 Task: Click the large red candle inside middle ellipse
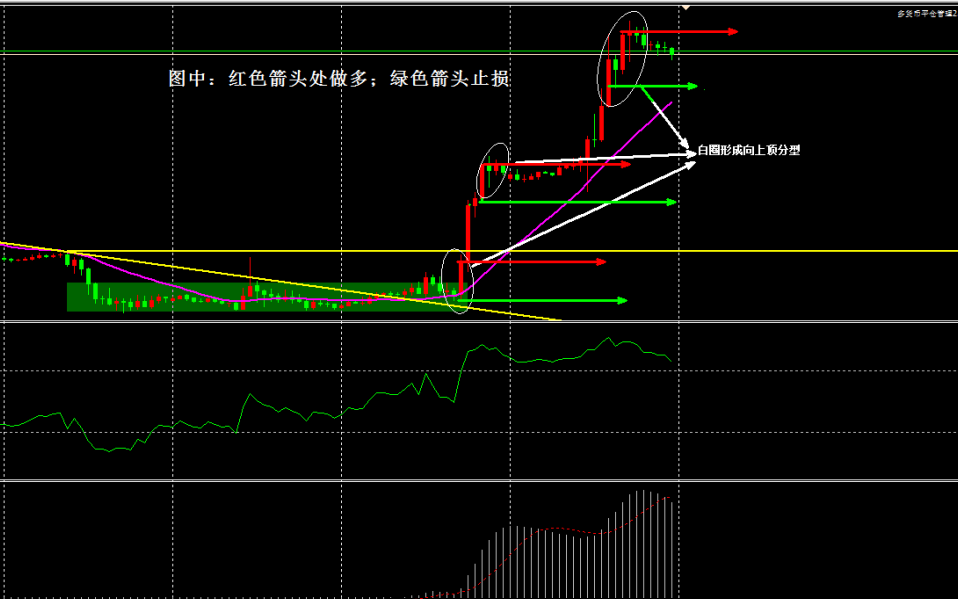point(482,181)
